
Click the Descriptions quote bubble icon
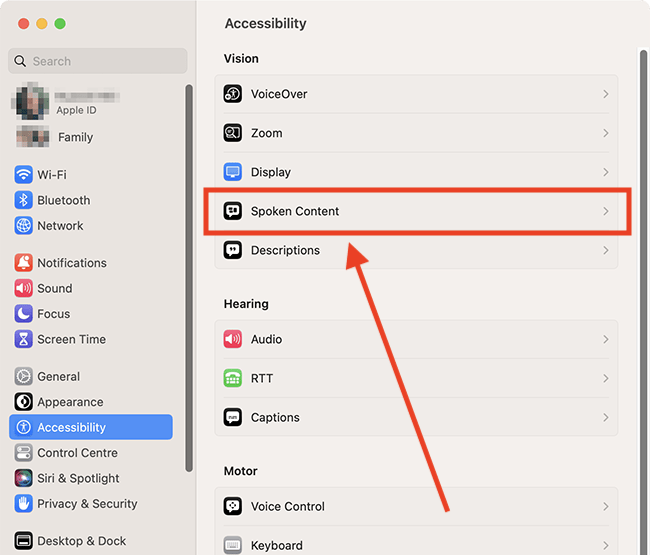tap(233, 250)
